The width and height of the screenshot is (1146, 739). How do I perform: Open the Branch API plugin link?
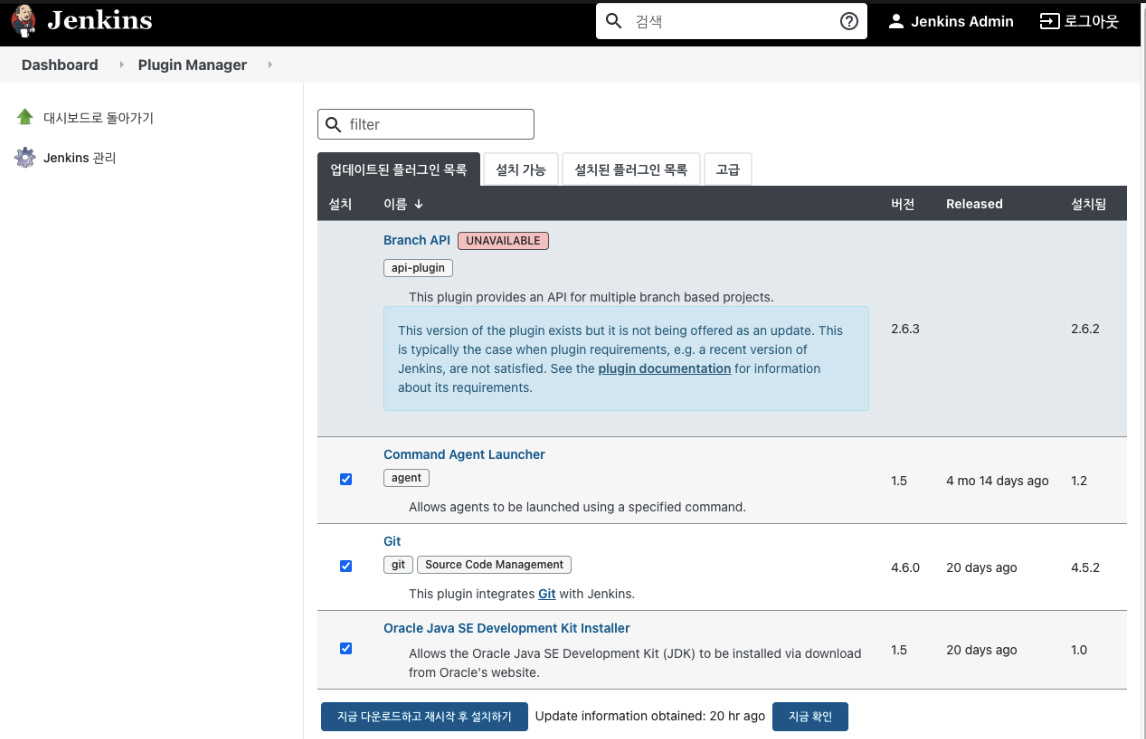(417, 240)
